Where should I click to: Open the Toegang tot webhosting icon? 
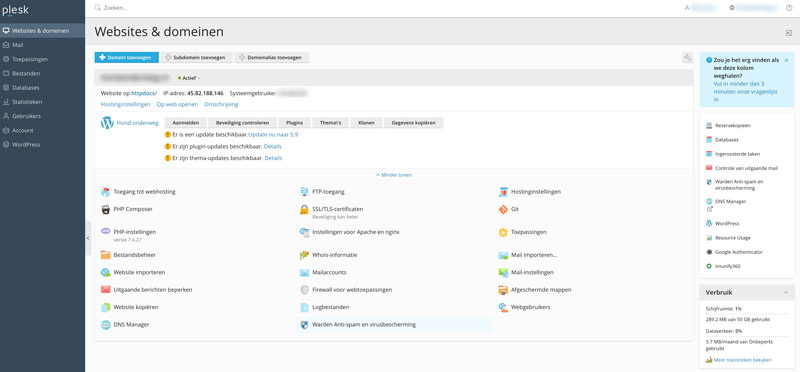pyautogui.click(x=106, y=192)
